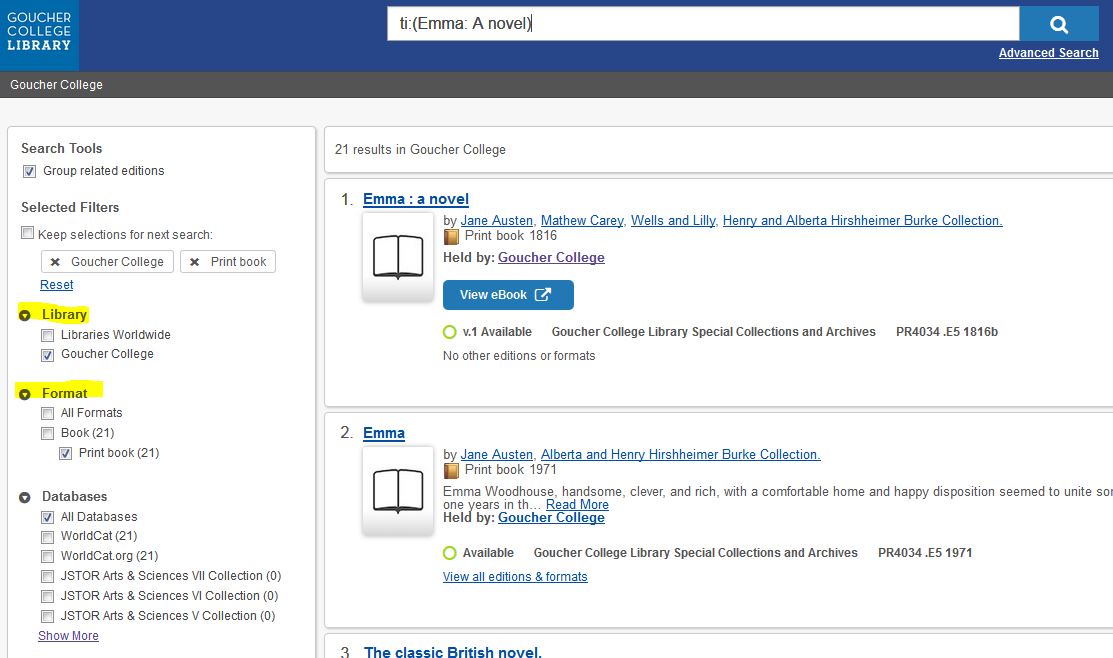Open Advanced Search

click(x=1048, y=53)
